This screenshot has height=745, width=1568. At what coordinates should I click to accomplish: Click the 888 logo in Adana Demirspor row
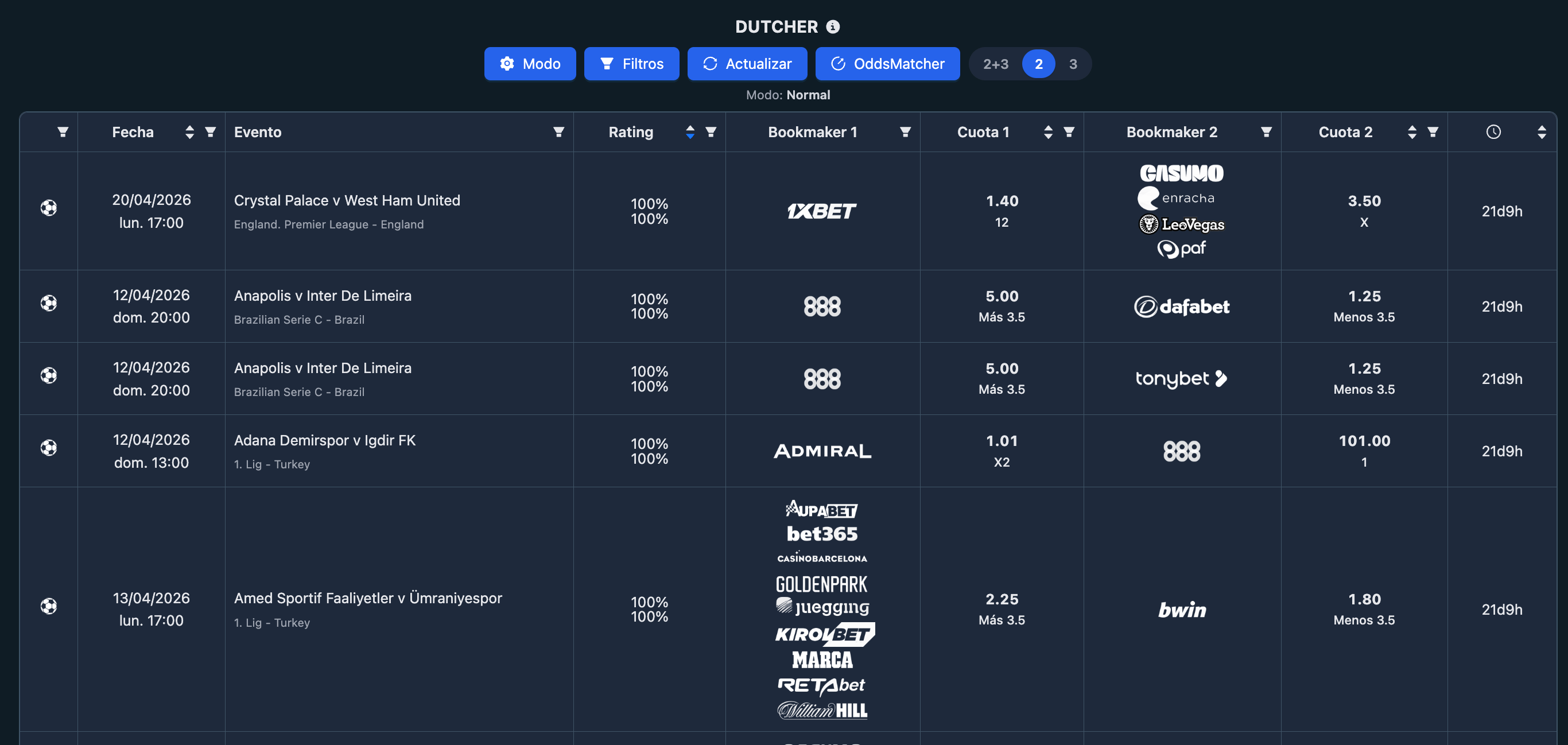pos(1182,451)
